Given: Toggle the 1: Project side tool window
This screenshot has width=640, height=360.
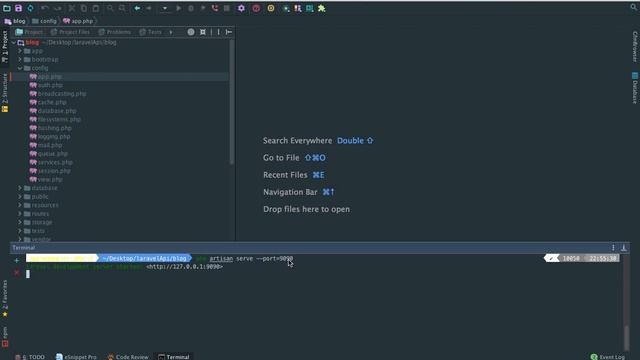Looking at the screenshot, I should (4, 46).
